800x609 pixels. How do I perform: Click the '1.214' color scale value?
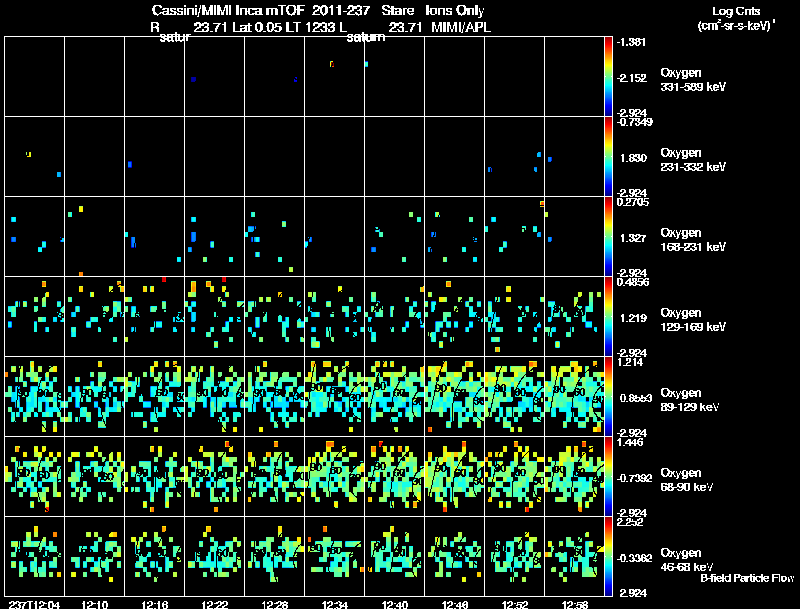point(630,362)
